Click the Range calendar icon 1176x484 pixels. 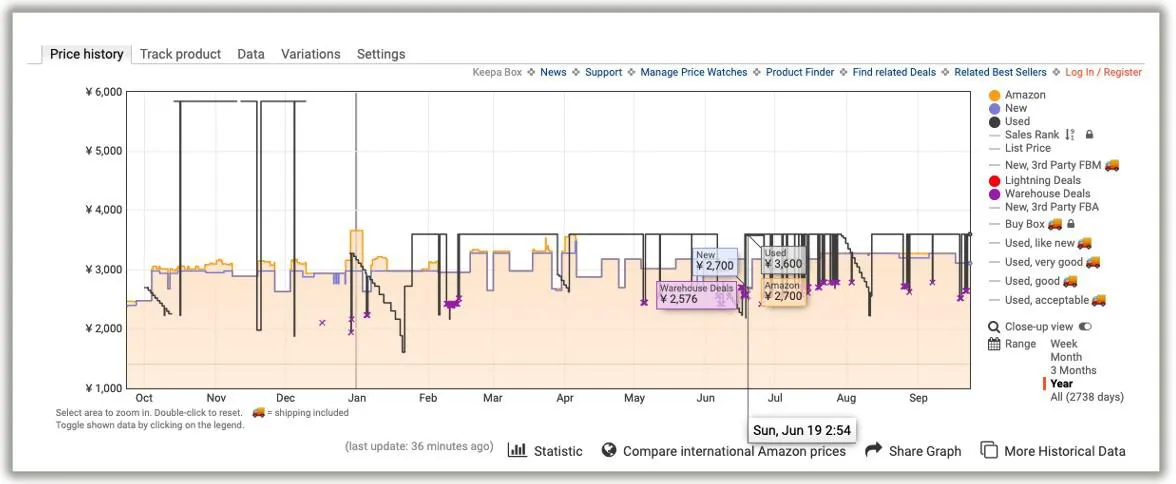(994, 344)
